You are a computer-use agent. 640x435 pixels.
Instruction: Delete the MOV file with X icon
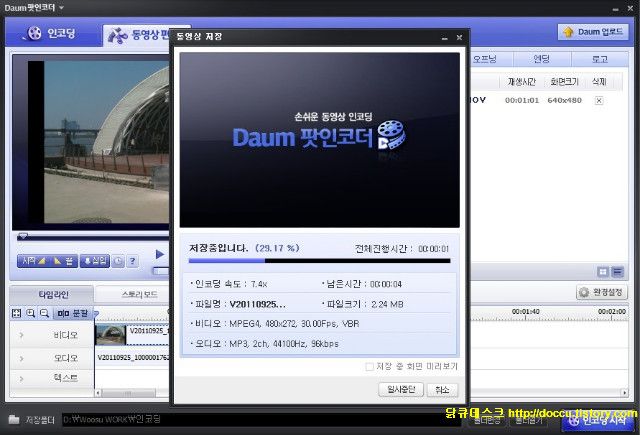pyautogui.click(x=599, y=100)
